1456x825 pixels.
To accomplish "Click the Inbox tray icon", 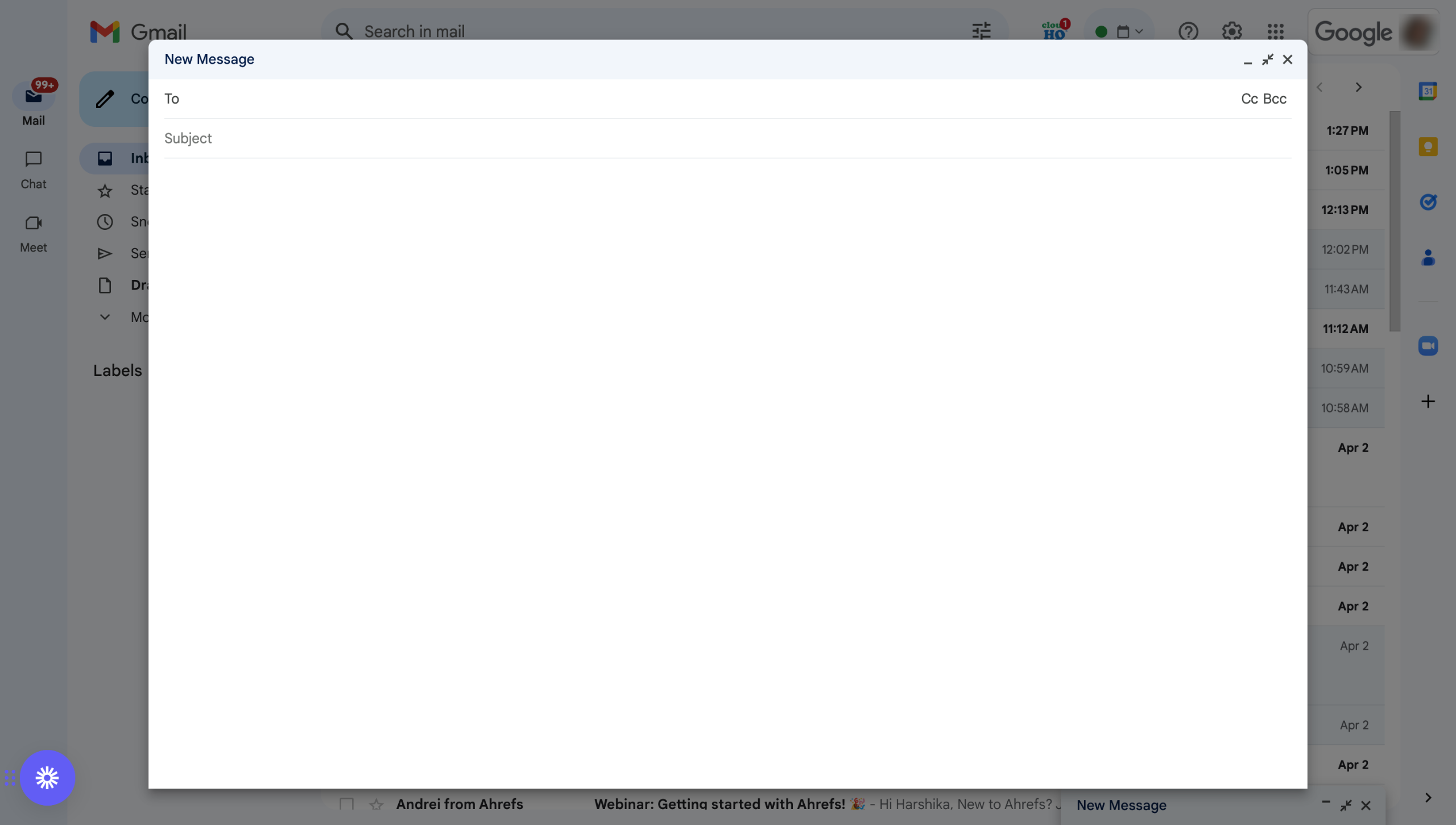I will [105, 158].
